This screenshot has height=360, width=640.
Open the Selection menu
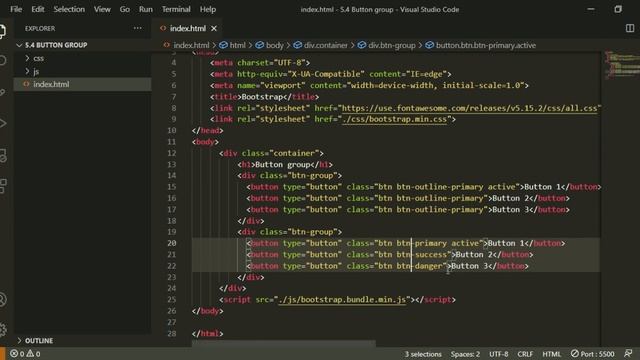pos(69,9)
